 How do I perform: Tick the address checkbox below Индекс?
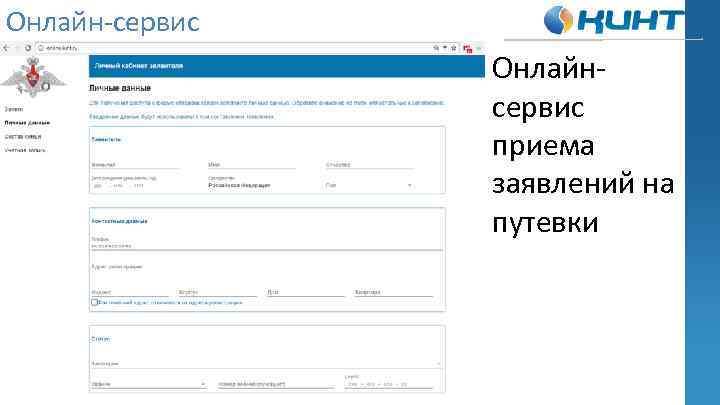pyautogui.click(x=94, y=303)
